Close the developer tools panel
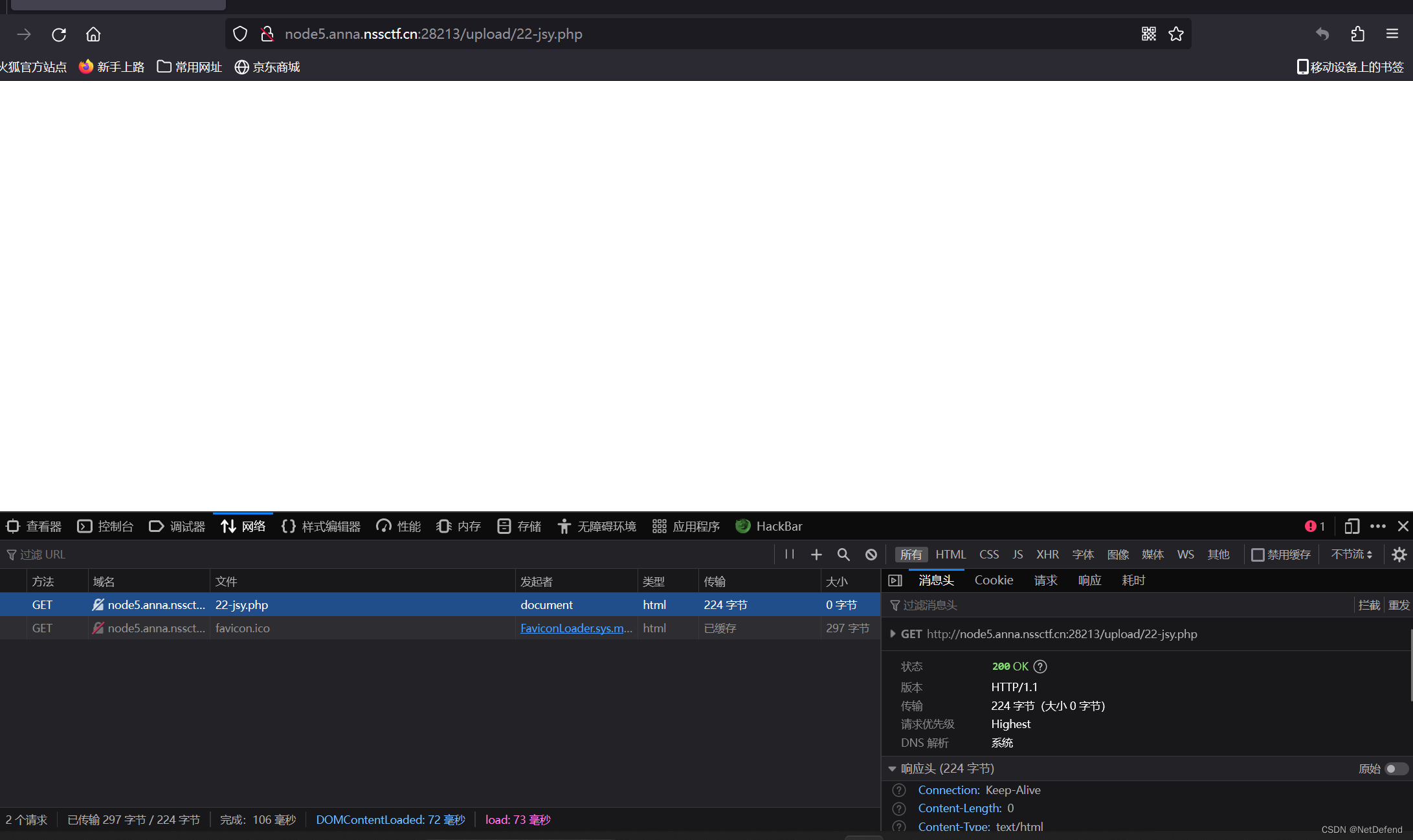This screenshot has height=840, width=1413. 1403,526
